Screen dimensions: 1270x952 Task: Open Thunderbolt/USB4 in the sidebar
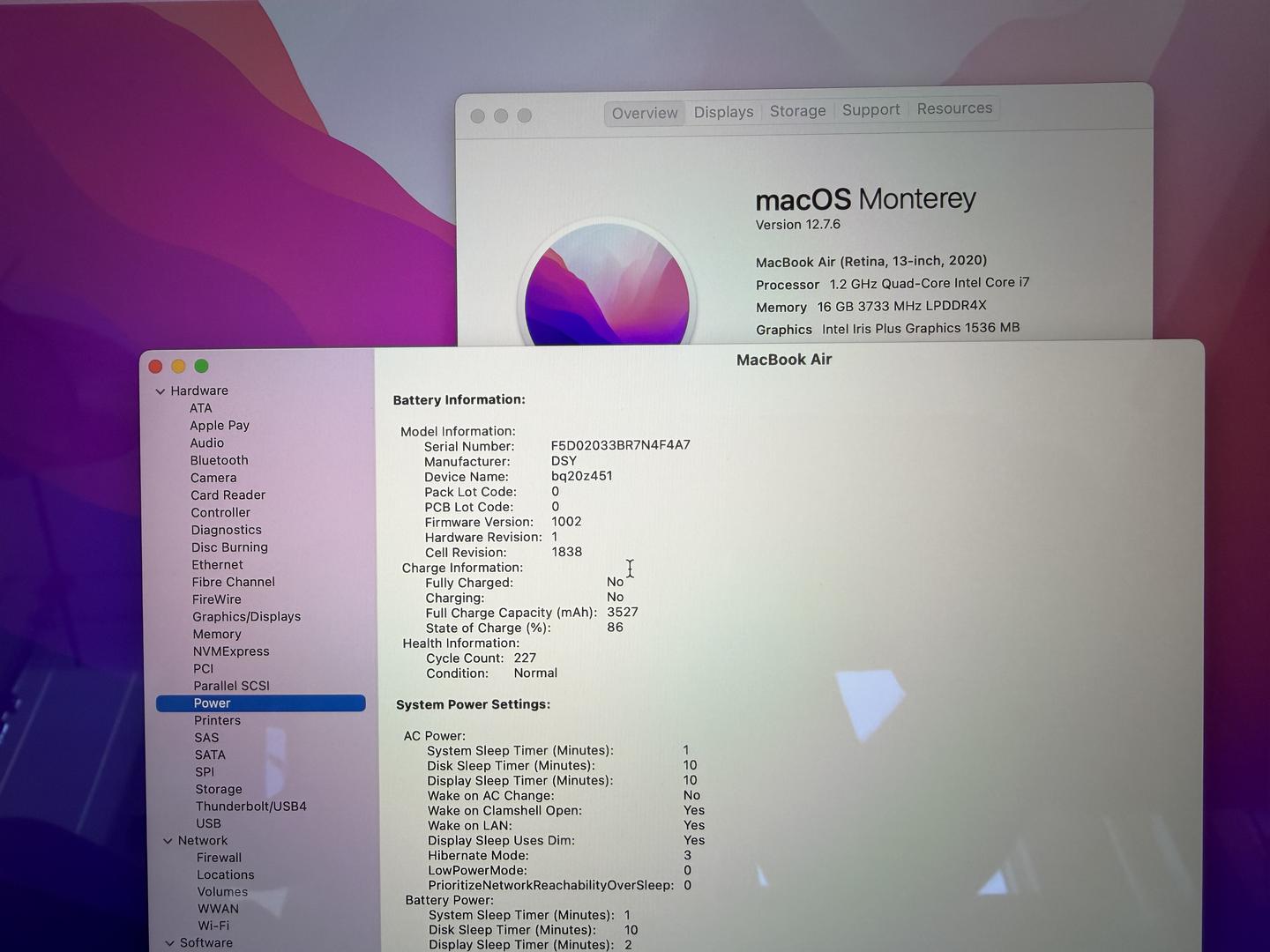(x=251, y=806)
